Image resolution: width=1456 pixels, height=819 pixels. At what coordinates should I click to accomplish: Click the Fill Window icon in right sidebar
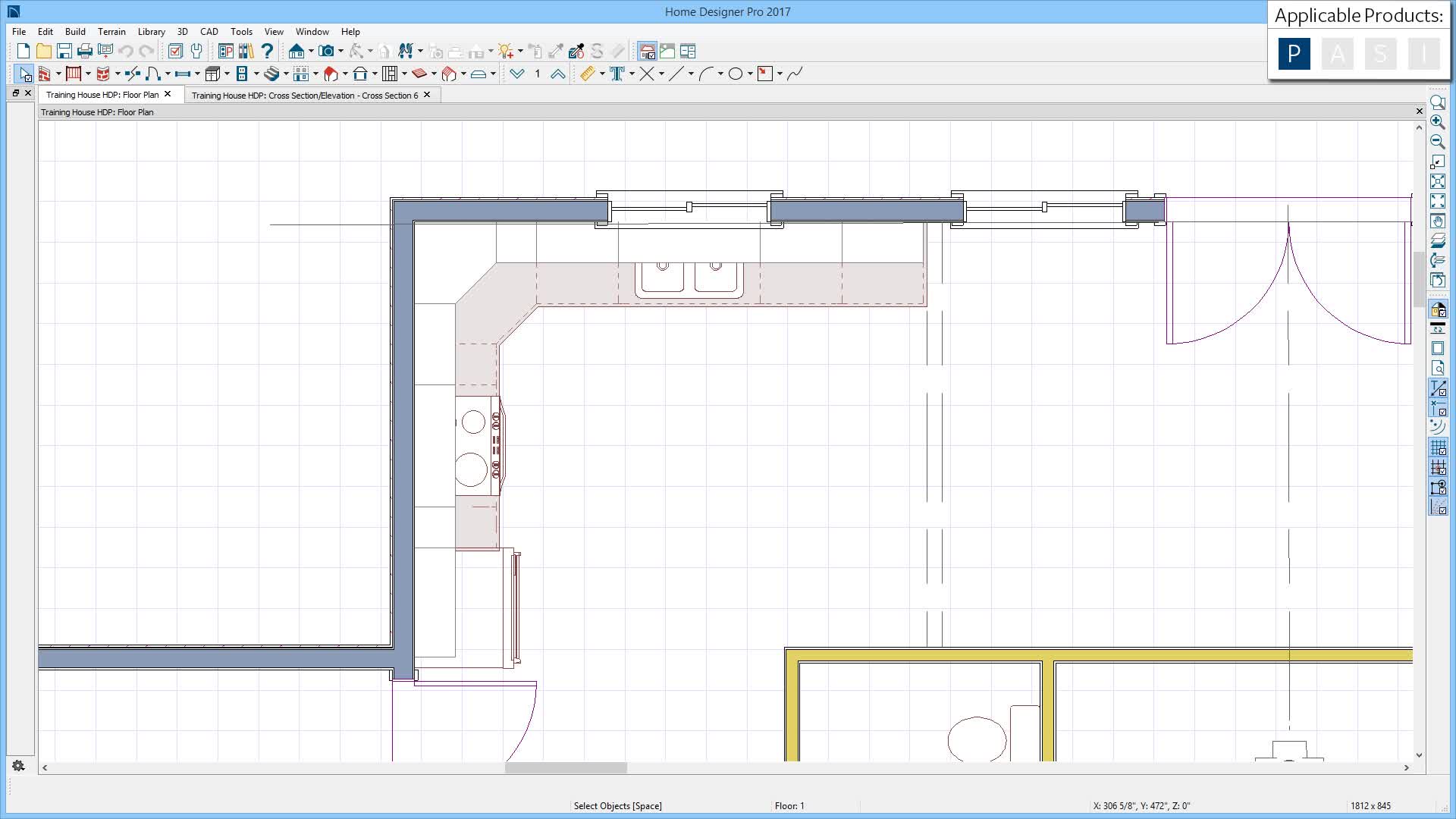tap(1438, 182)
